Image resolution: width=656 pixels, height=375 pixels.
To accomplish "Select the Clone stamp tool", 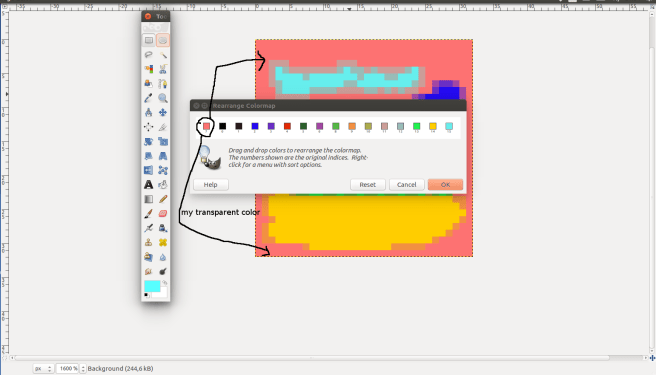I will tap(149, 242).
